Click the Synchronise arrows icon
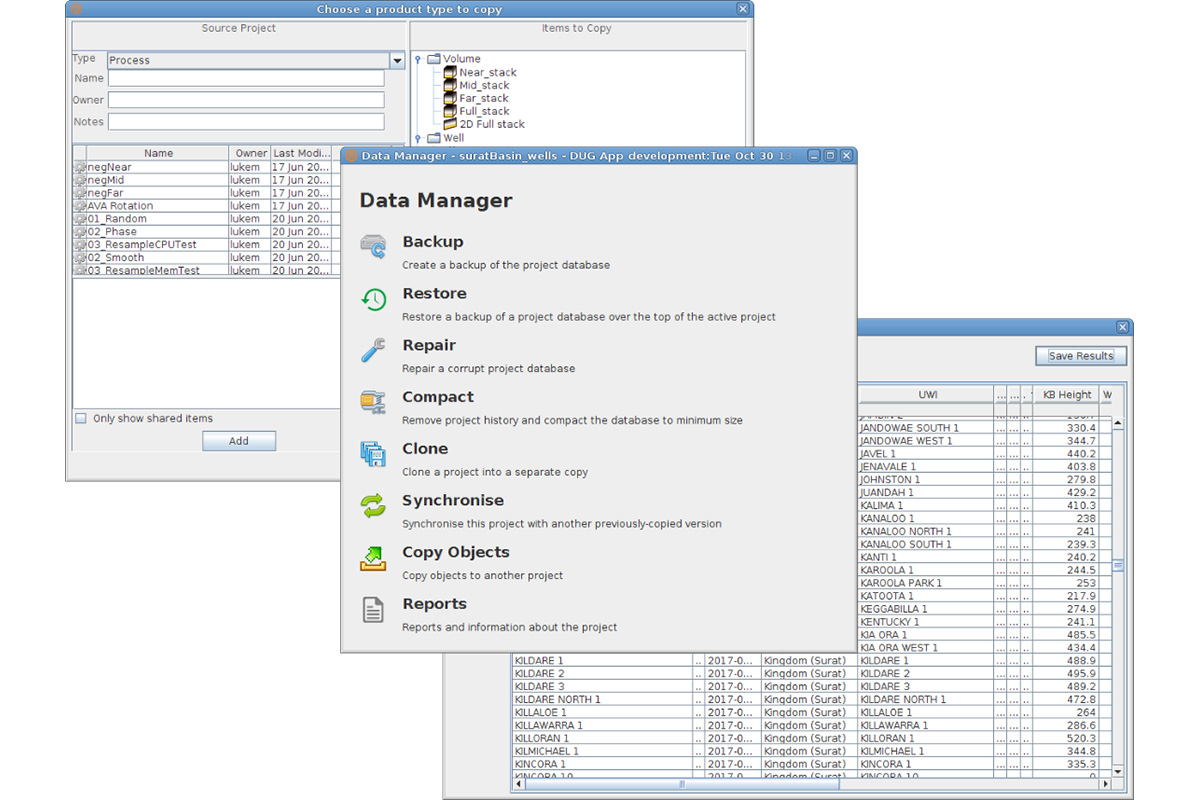The height and width of the screenshot is (800, 1200). click(x=373, y=506)
